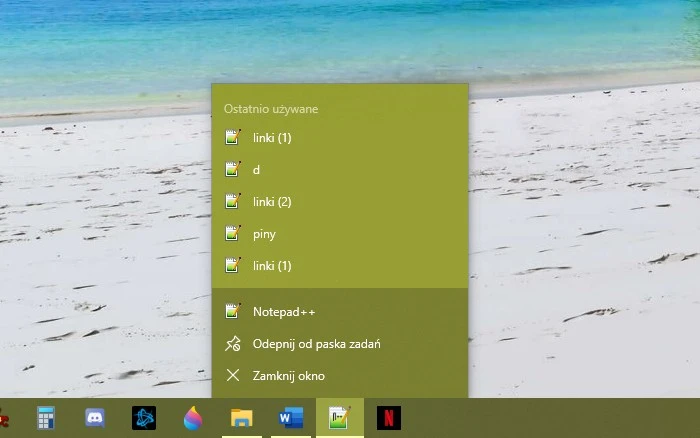The width and height of the screenshot is (700, 438).
Task: Launch Netflix from the taskbar
Action: pyautogui.click(x=389, y=418)
